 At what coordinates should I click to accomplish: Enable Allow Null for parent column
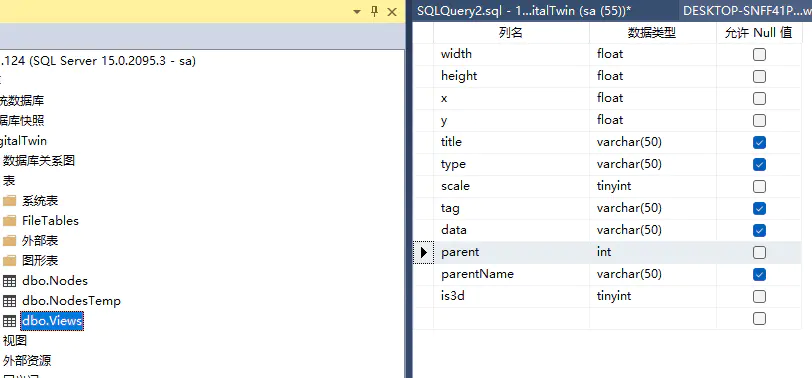coord(759,253)
